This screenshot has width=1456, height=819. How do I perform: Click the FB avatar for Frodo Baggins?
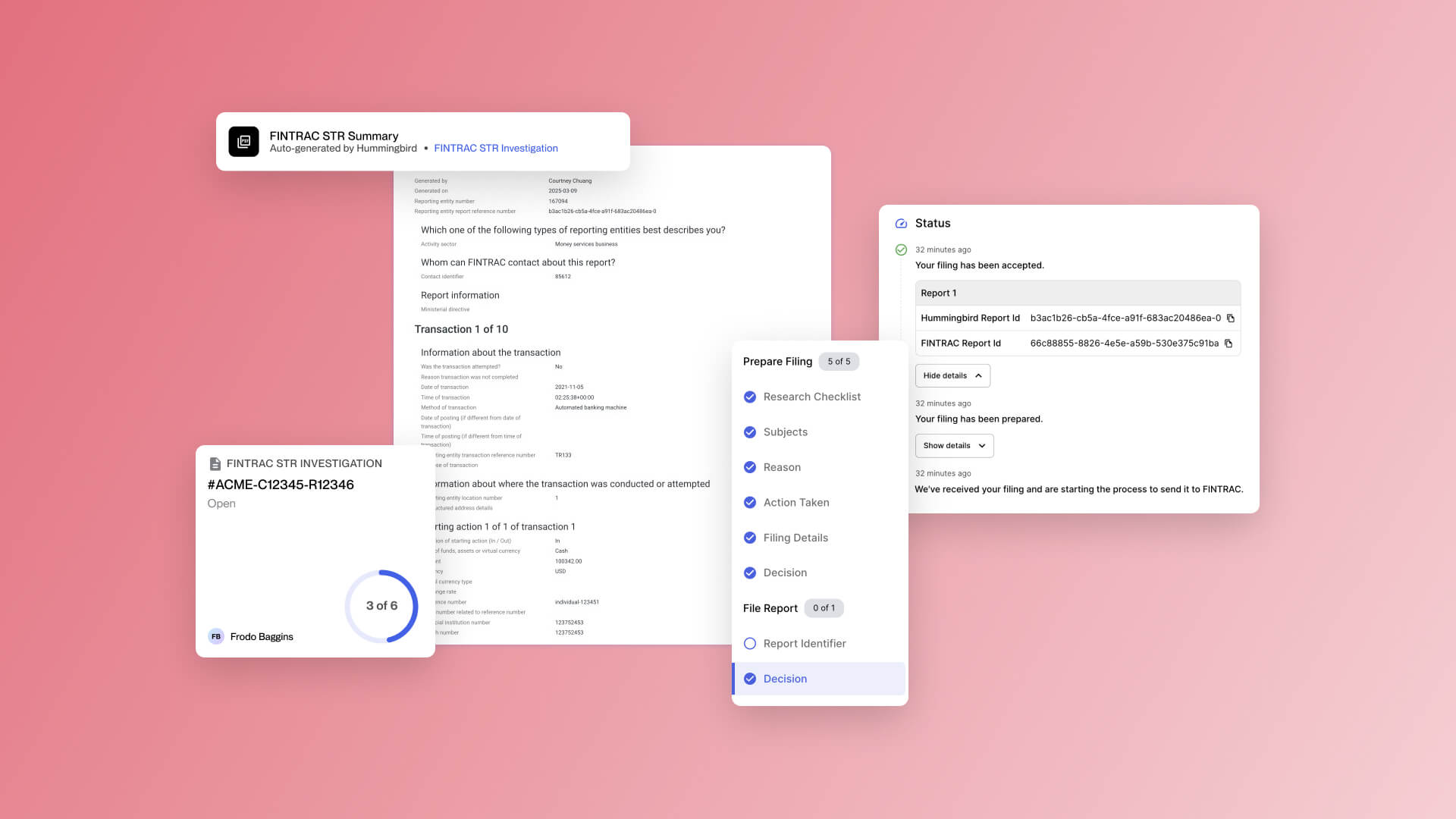point(216,636)
